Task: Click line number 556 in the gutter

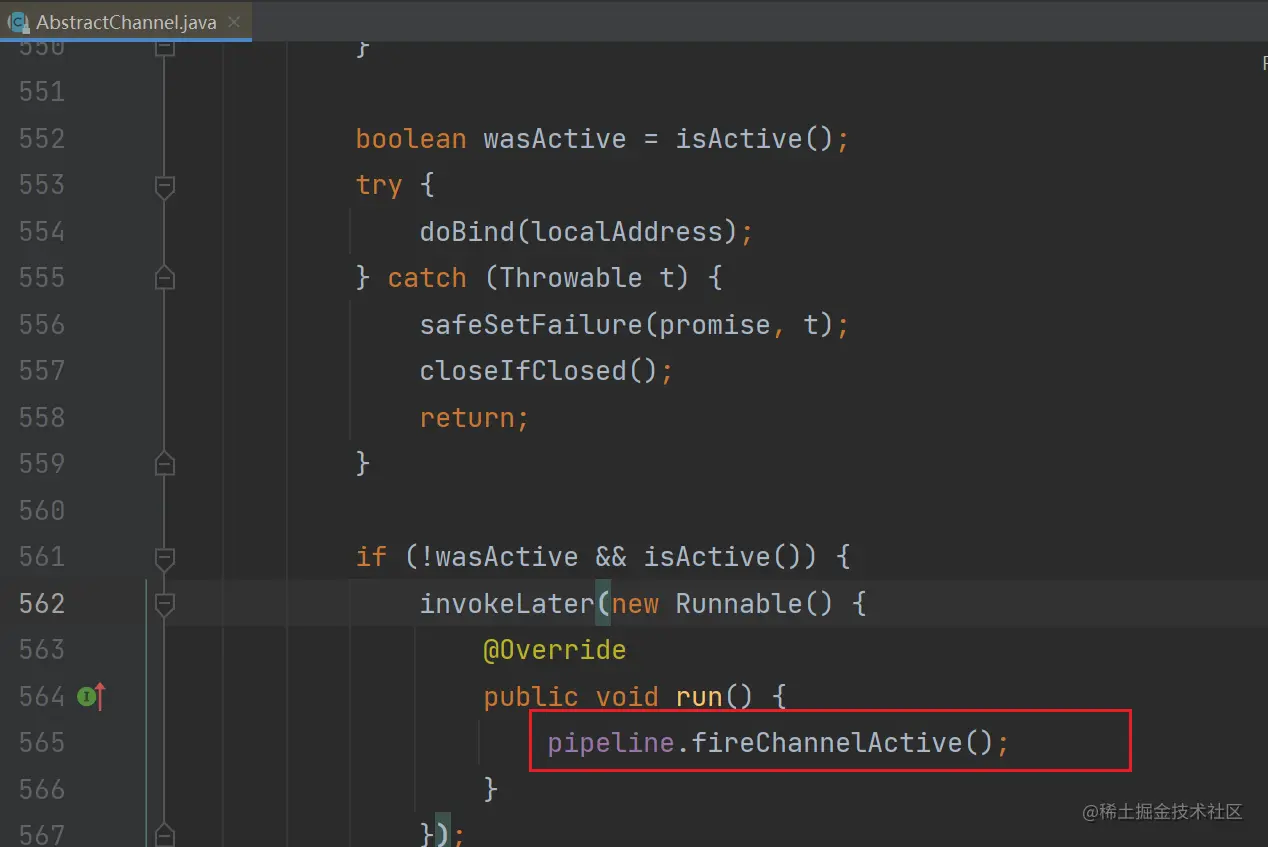Action: tap(42, 324)
